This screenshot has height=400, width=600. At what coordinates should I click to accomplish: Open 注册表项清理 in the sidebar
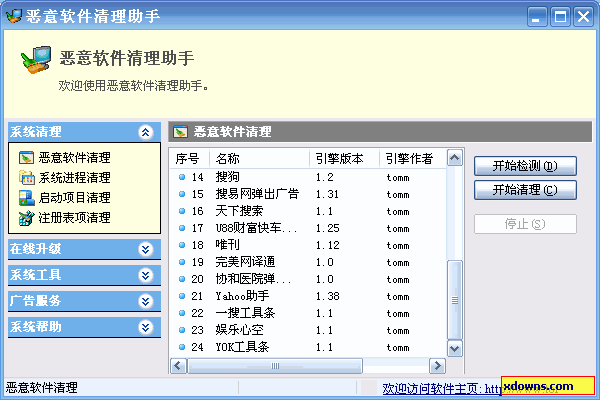click(74, 218)
